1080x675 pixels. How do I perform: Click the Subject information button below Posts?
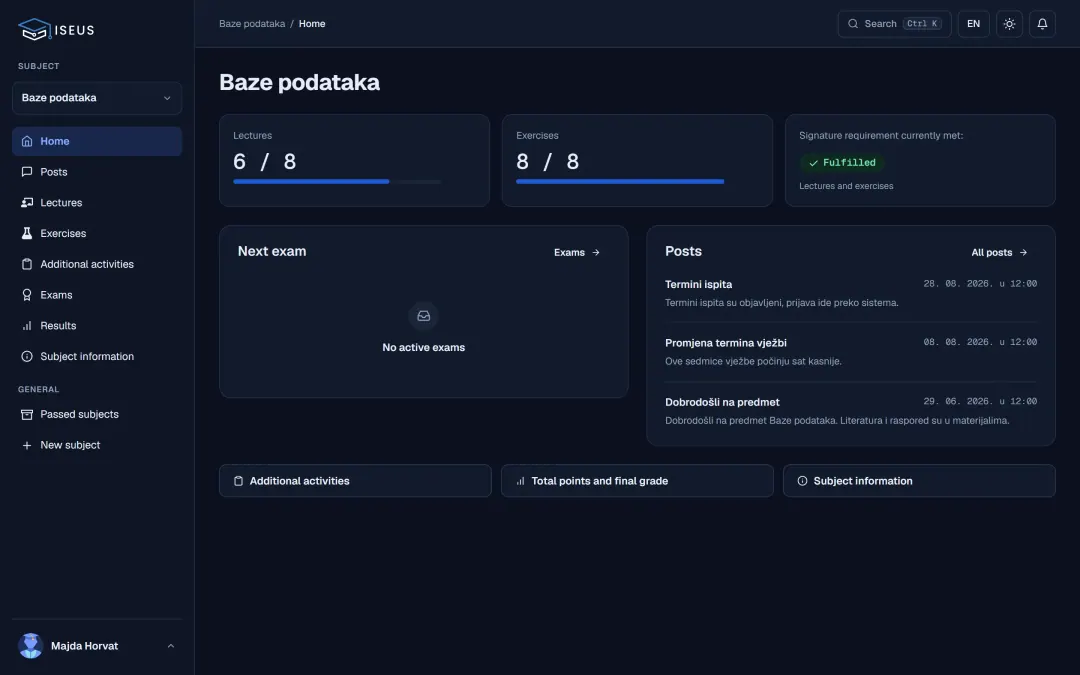[x=919, y=481]
